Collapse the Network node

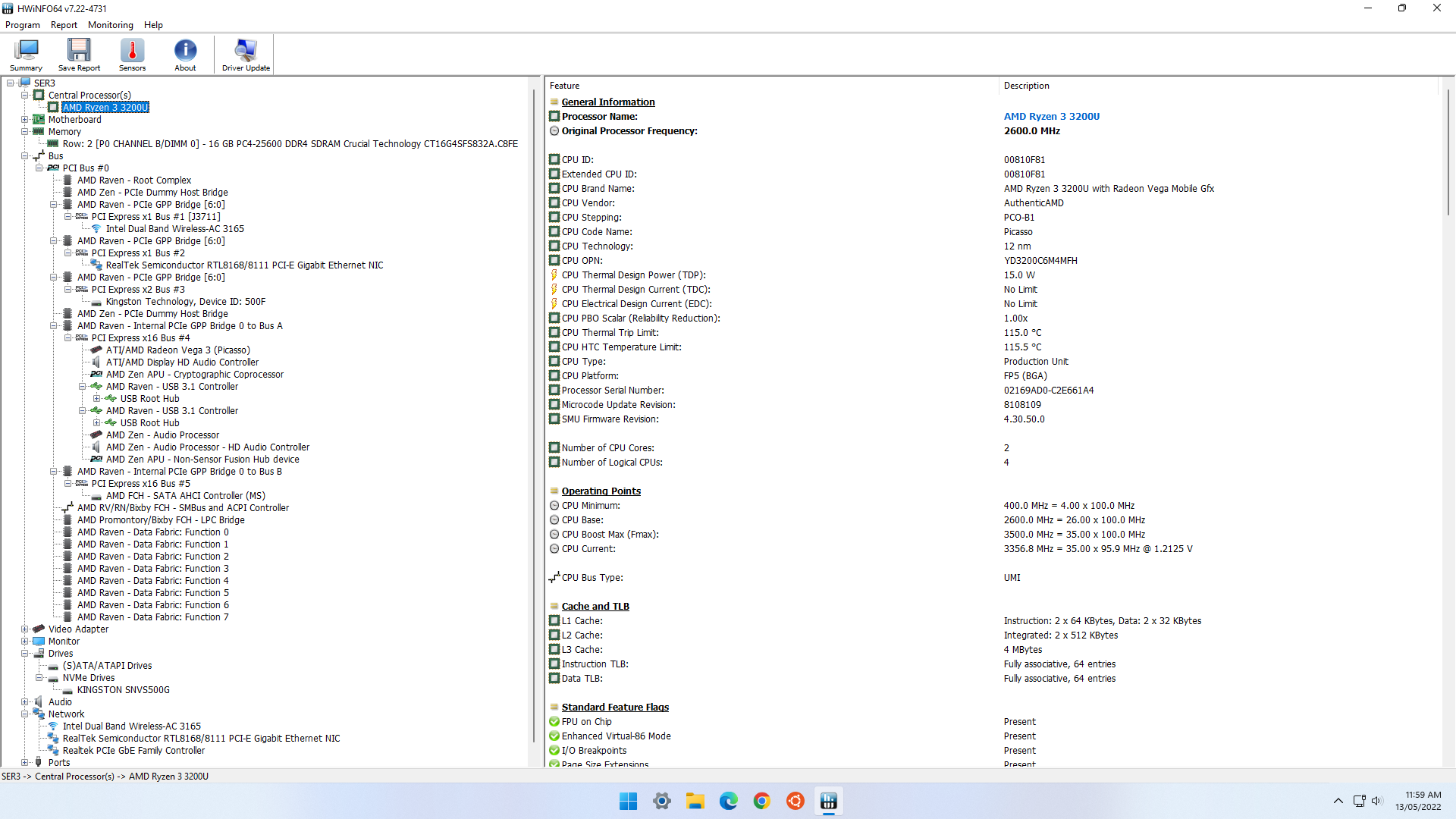click(x=25, y=714)
